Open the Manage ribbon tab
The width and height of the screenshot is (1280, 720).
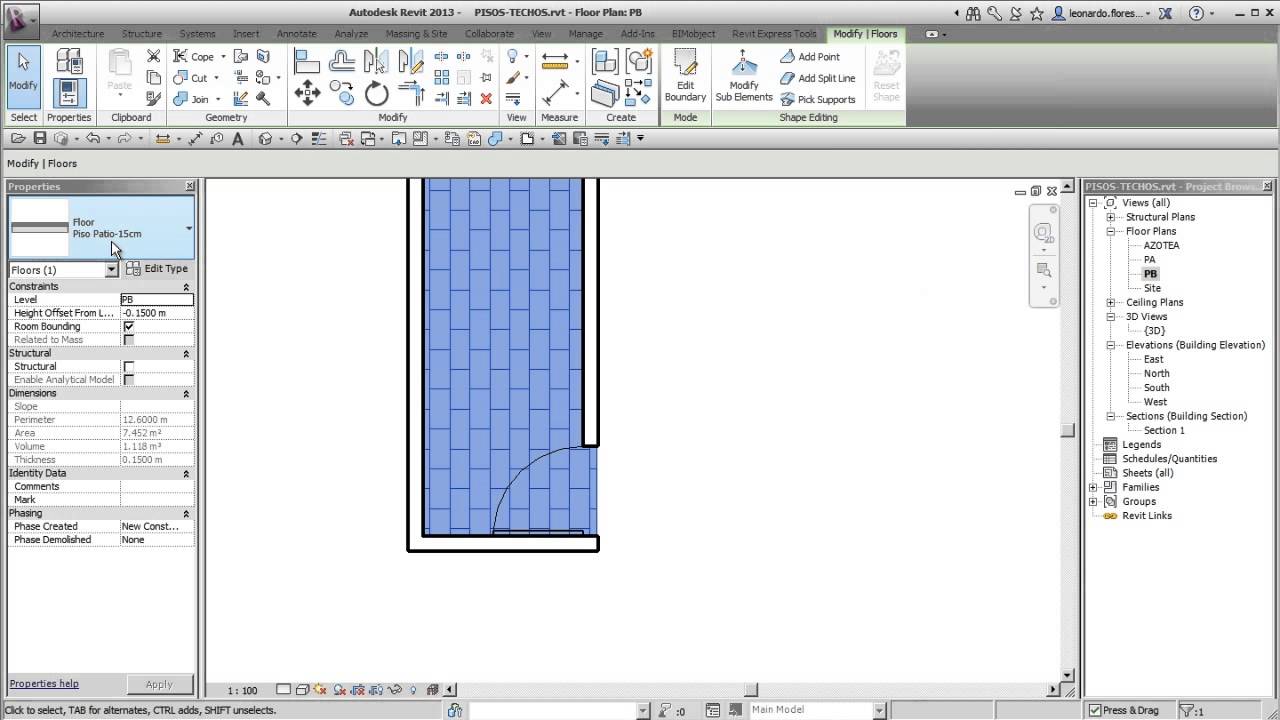[586, 34]
